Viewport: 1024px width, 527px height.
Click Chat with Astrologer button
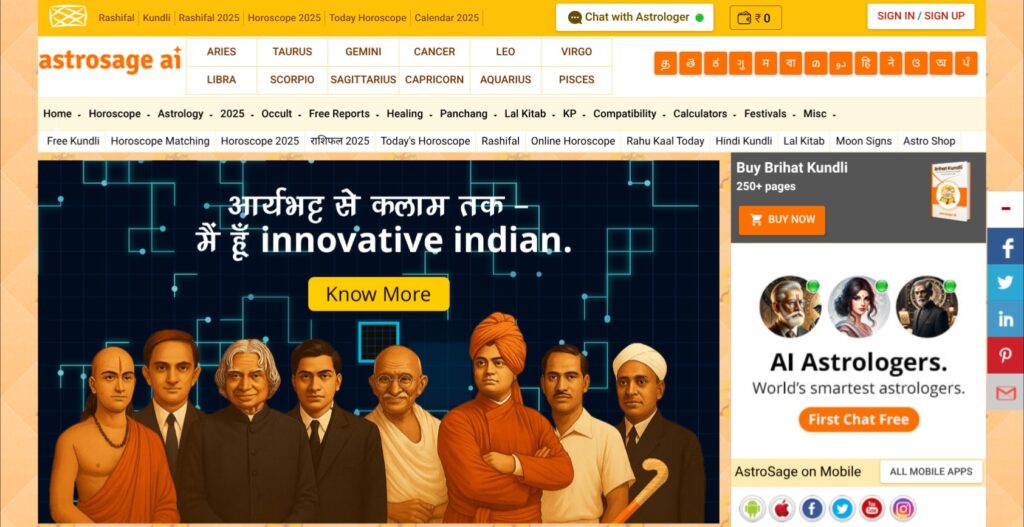pyautogui.click(x=634, y=18)
